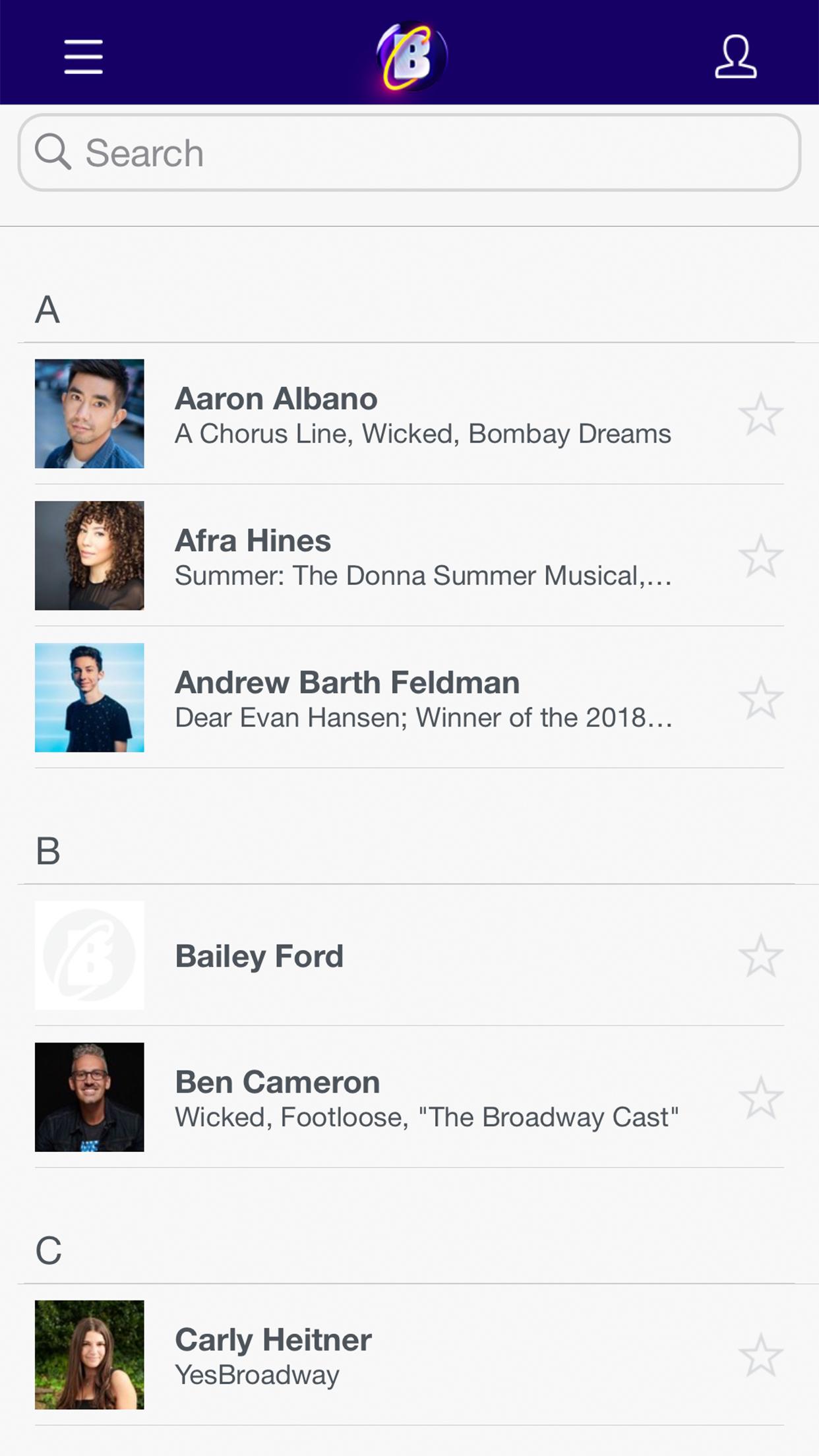Focus the Search input field
819x1456 pixels.
(x=409, y=152)
